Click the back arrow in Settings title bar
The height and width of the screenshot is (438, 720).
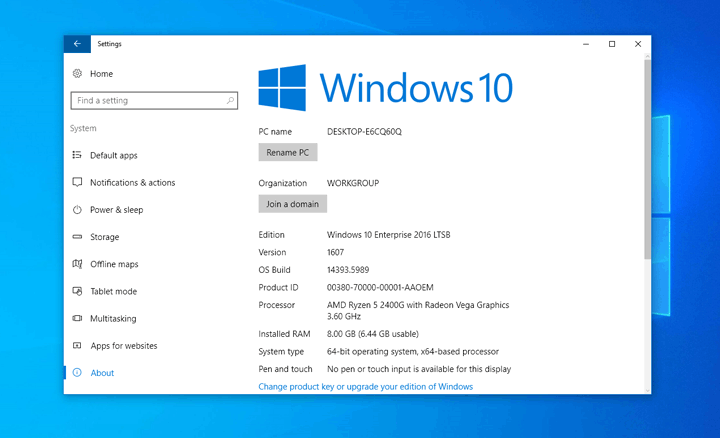(x=77, y=44)
